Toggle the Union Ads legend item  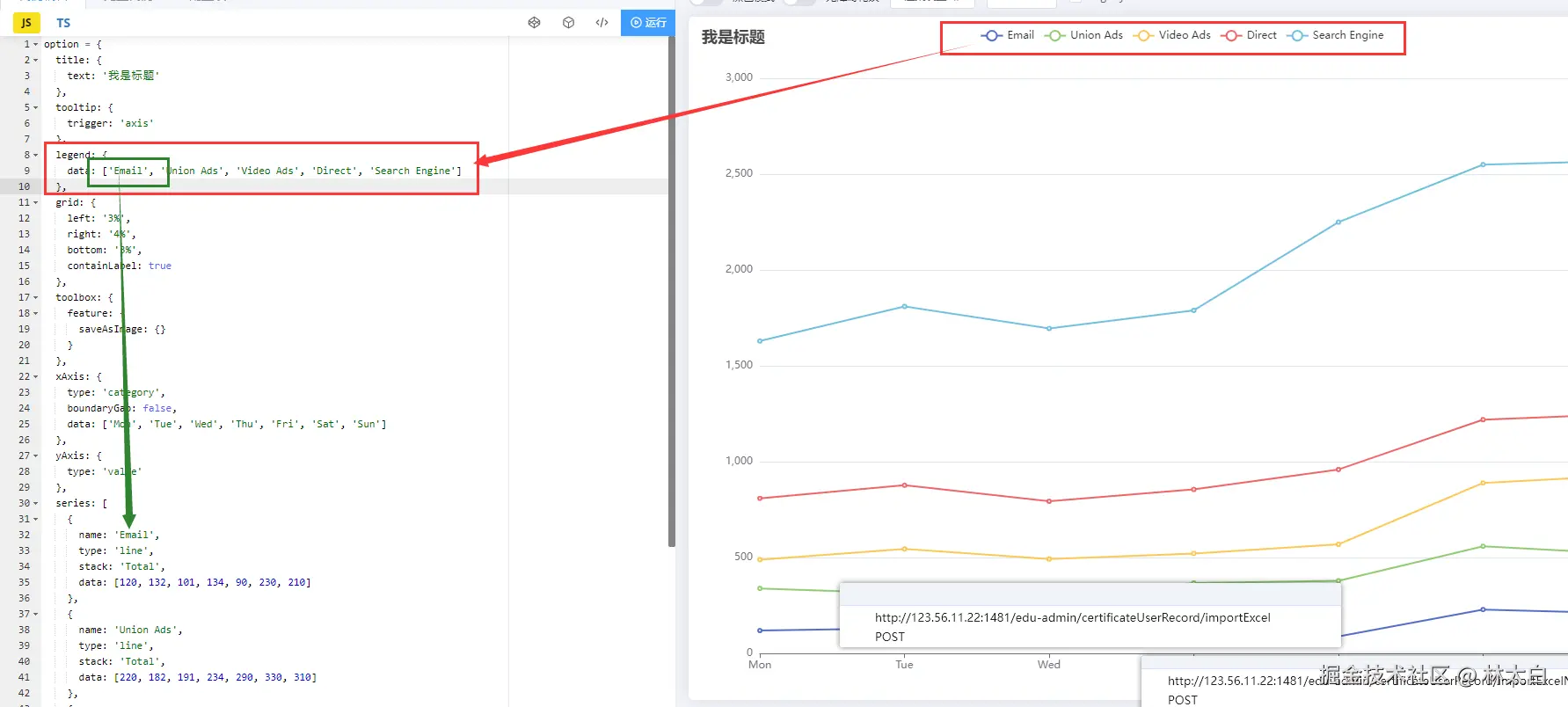point(1083,35)
